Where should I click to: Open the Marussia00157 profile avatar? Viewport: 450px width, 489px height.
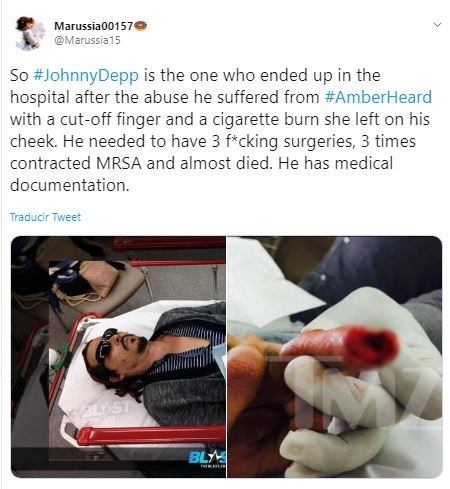pos(30,33)
